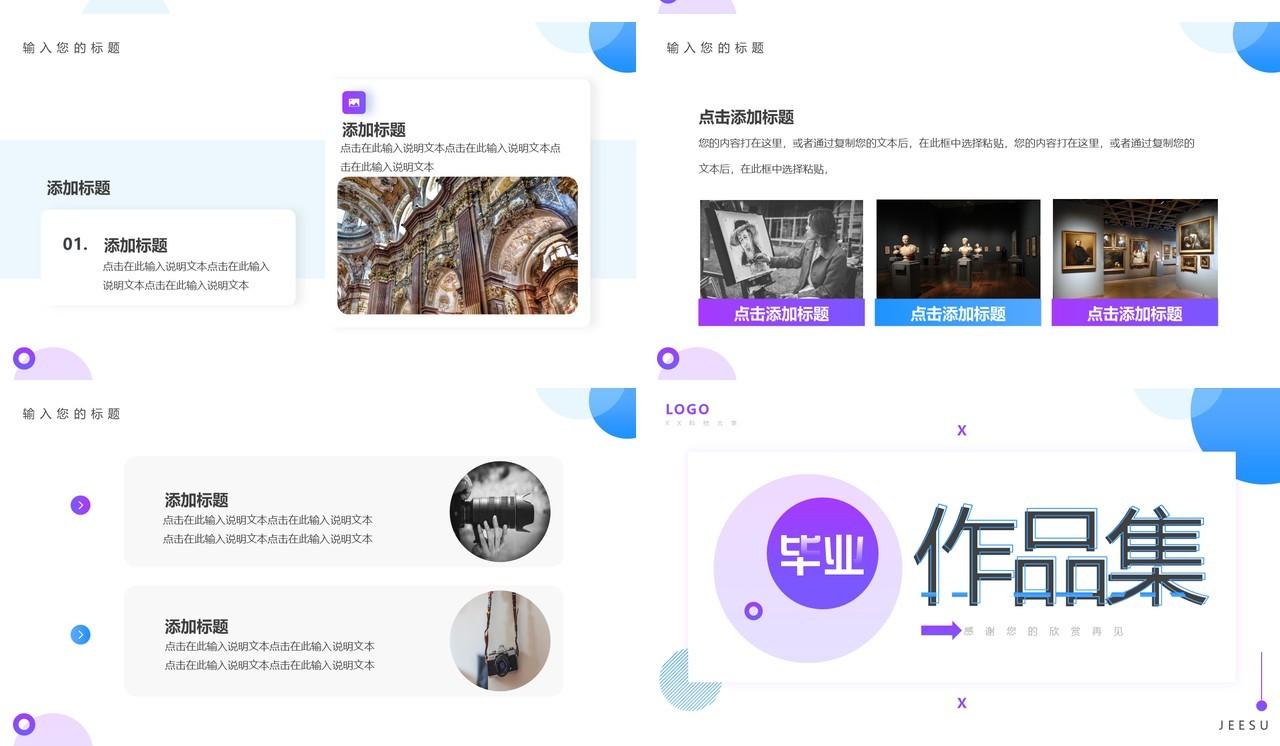Click 输入您的标题 on the cathedral photo slide
Viewport: 1280px width, 746px height.
tap(72, 48)
